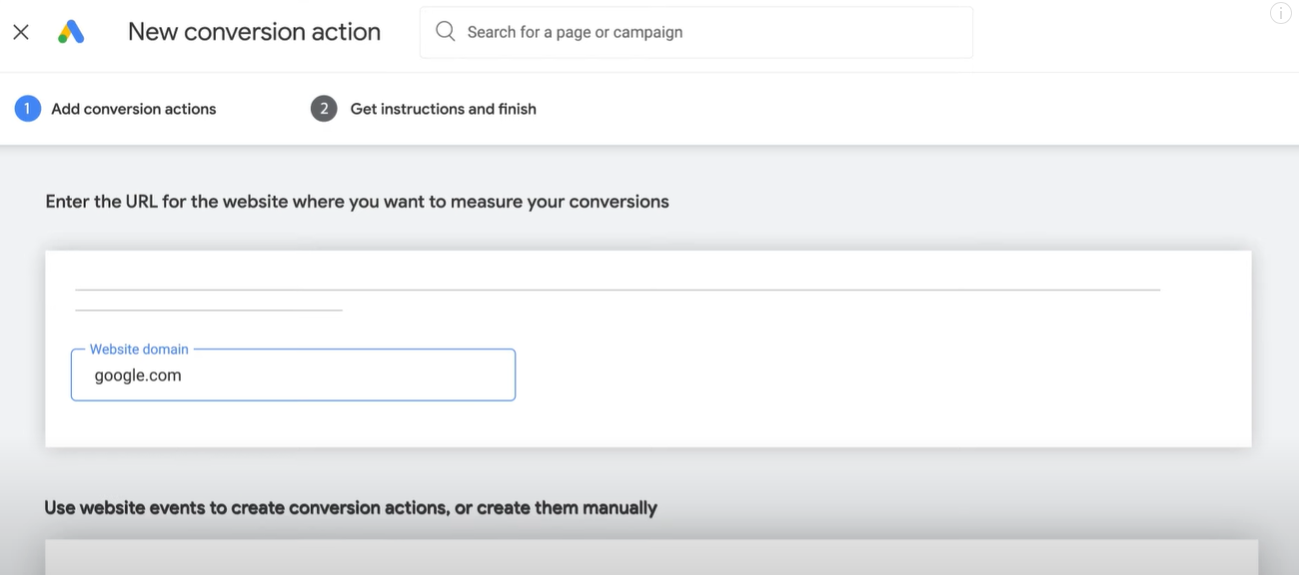The image size is (1299, 575).
Task: Click the Enter the URL for the website heading
Action: click(357, 201)
